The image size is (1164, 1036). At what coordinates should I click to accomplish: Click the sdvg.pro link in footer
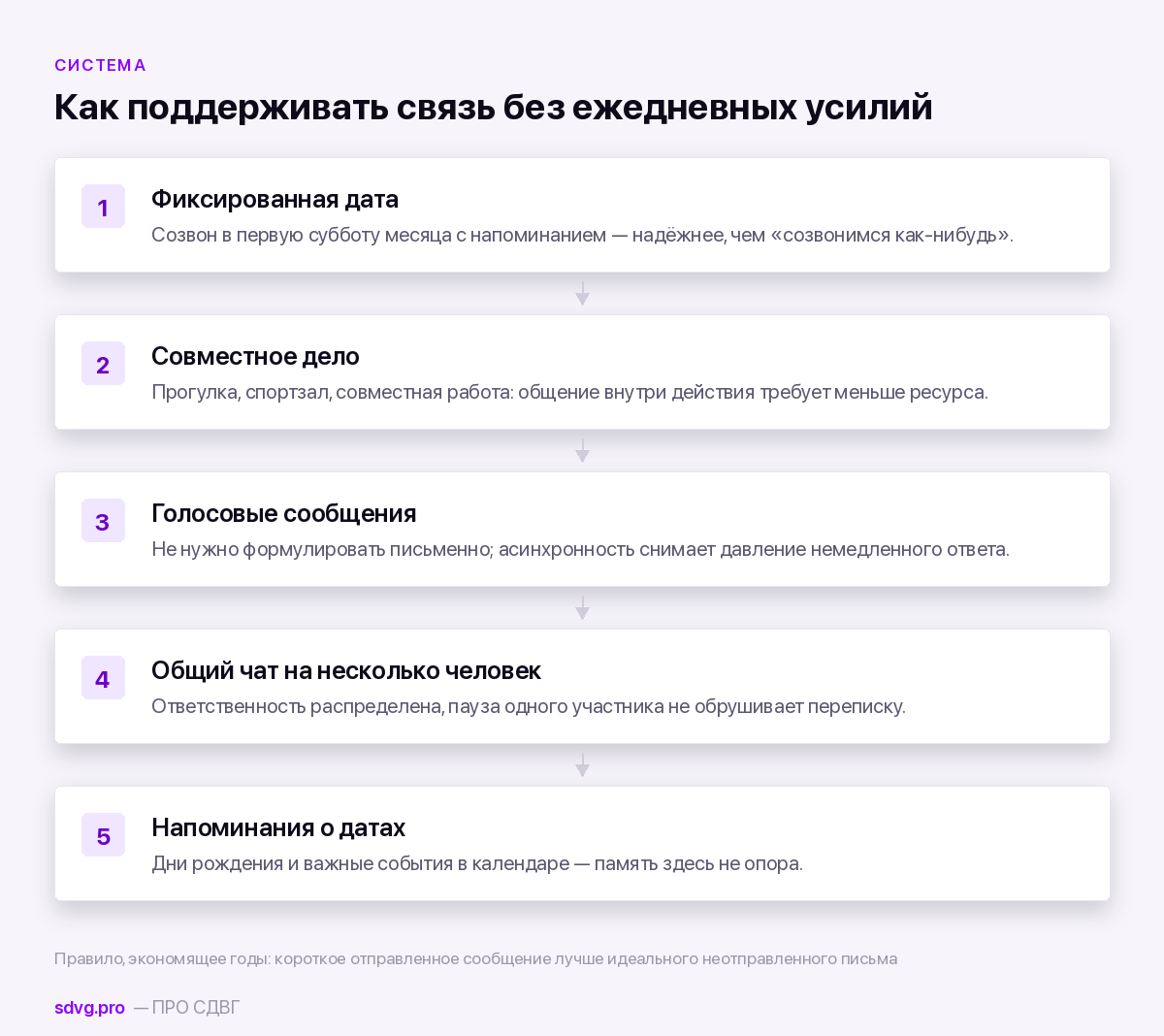coord(89,1007)
